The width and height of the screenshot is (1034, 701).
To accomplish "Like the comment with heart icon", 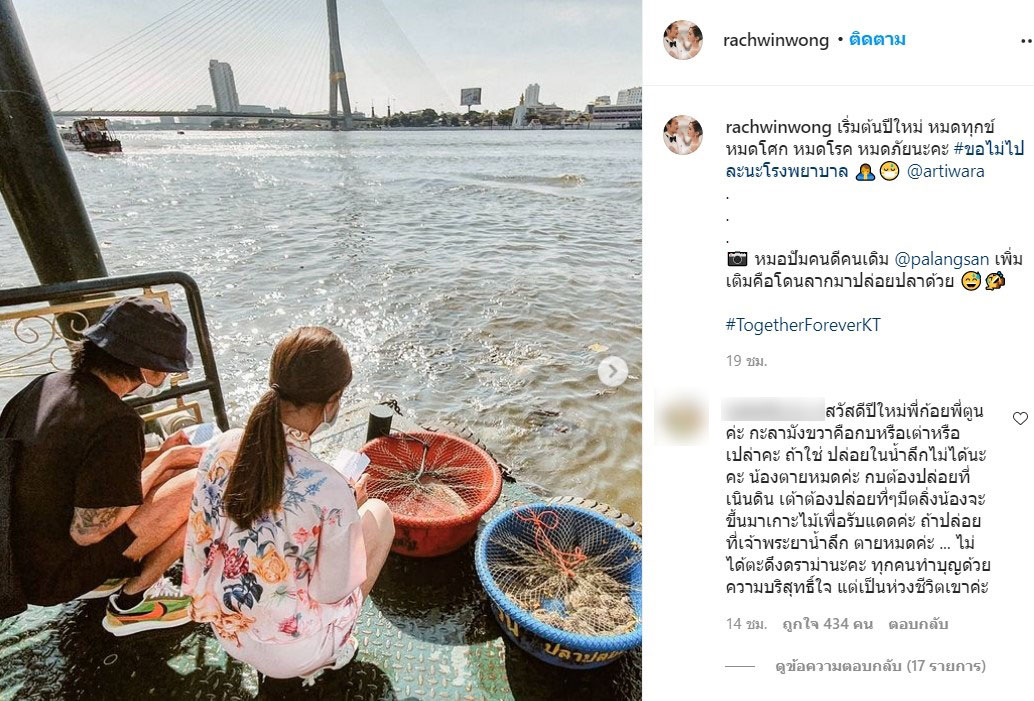I will pyautogui.click(x=1020, y=418).
